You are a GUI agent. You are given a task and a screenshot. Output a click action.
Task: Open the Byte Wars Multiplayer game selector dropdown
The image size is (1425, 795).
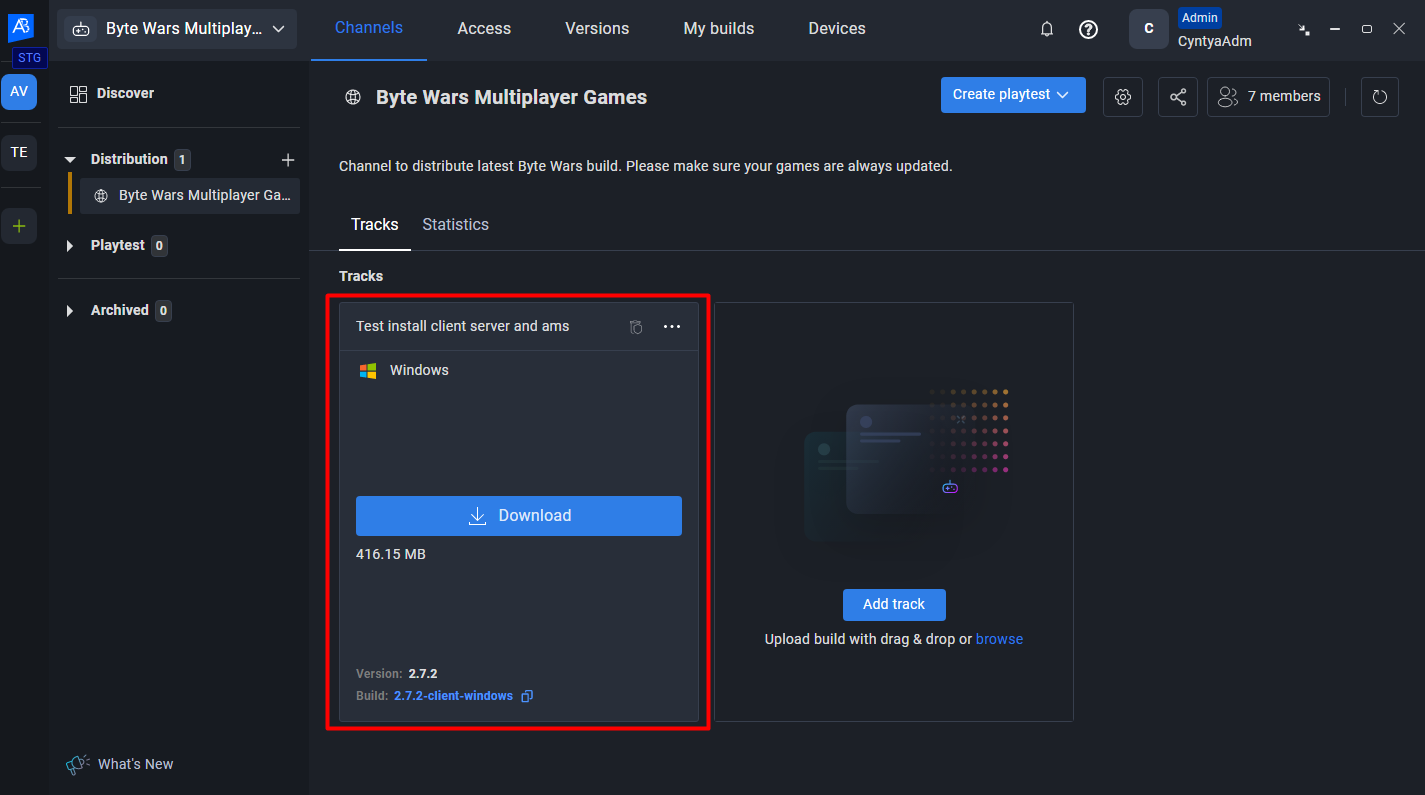click(x=177, y=29)
